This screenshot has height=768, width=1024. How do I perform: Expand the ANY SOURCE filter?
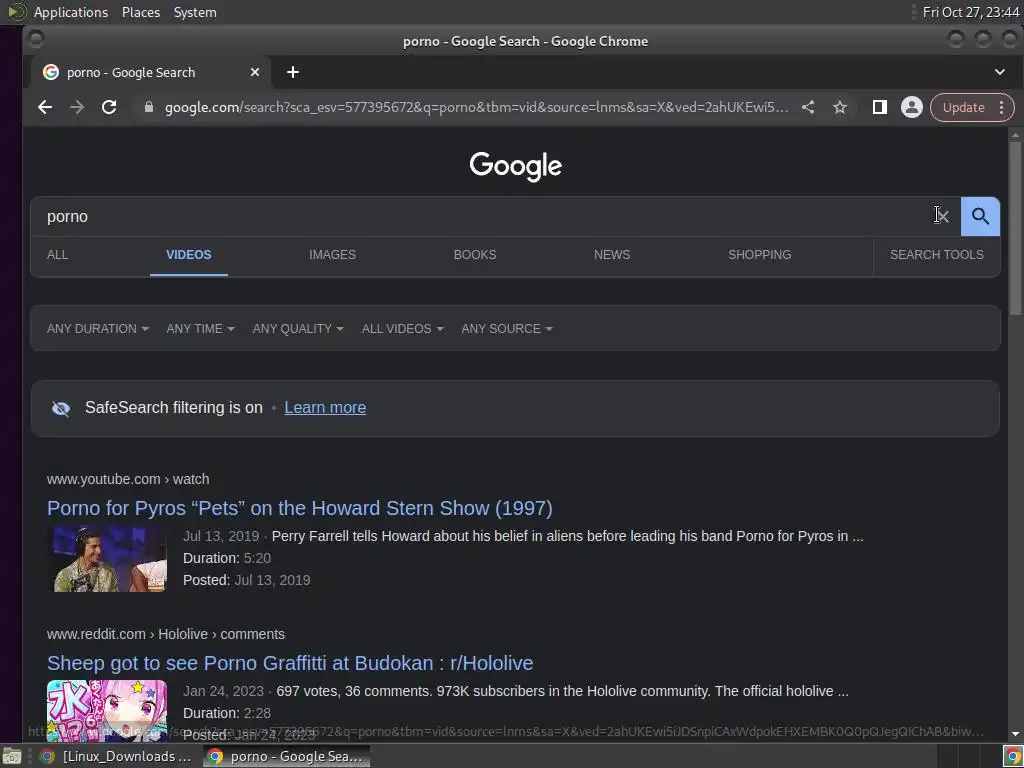(x=507, y=328)
